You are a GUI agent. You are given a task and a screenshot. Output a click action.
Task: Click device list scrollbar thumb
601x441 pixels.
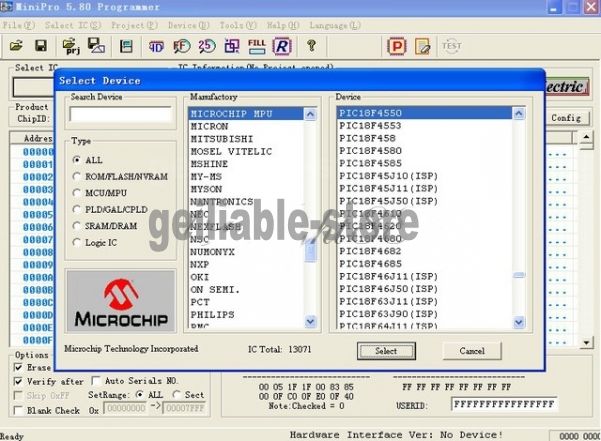point(519,275)
